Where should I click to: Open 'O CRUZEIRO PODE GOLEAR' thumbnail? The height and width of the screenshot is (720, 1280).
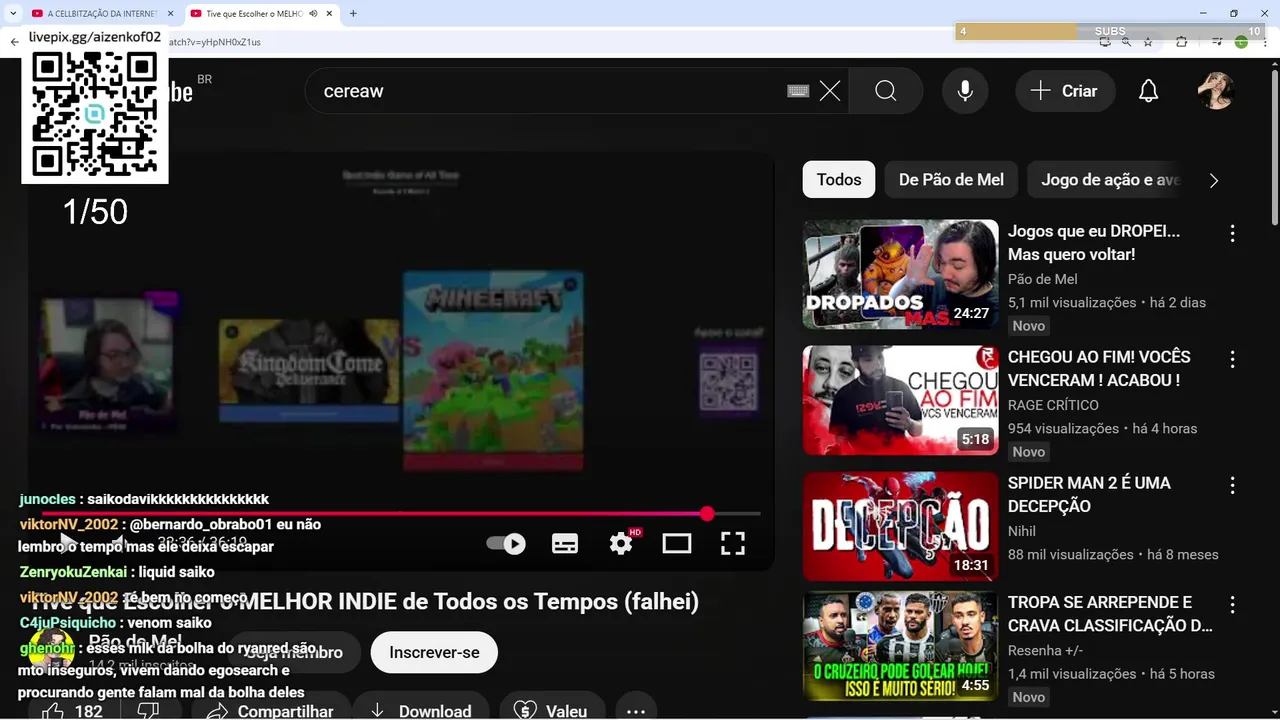coord(901,646)
